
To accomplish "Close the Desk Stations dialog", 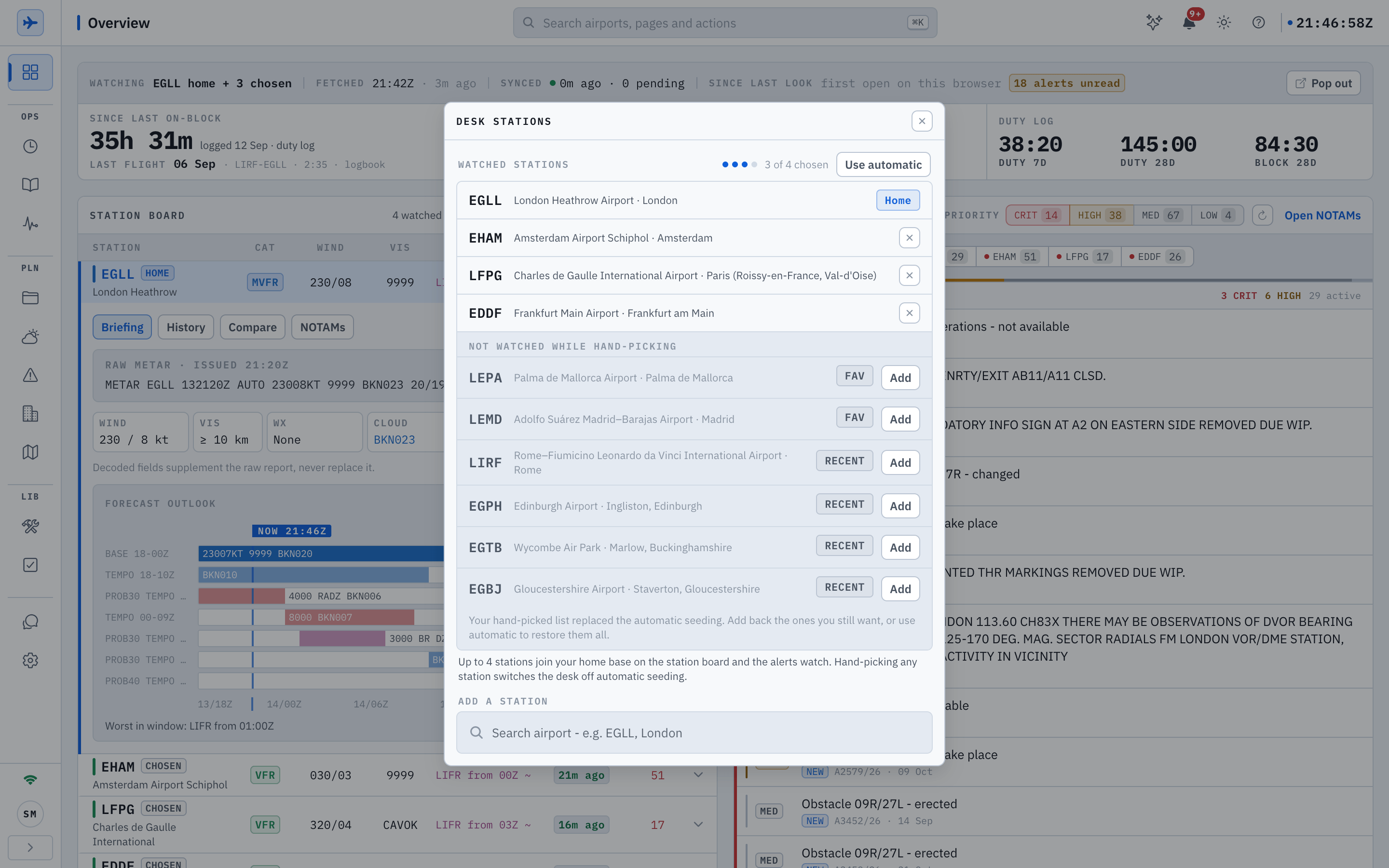I will [x=922, y=121].
